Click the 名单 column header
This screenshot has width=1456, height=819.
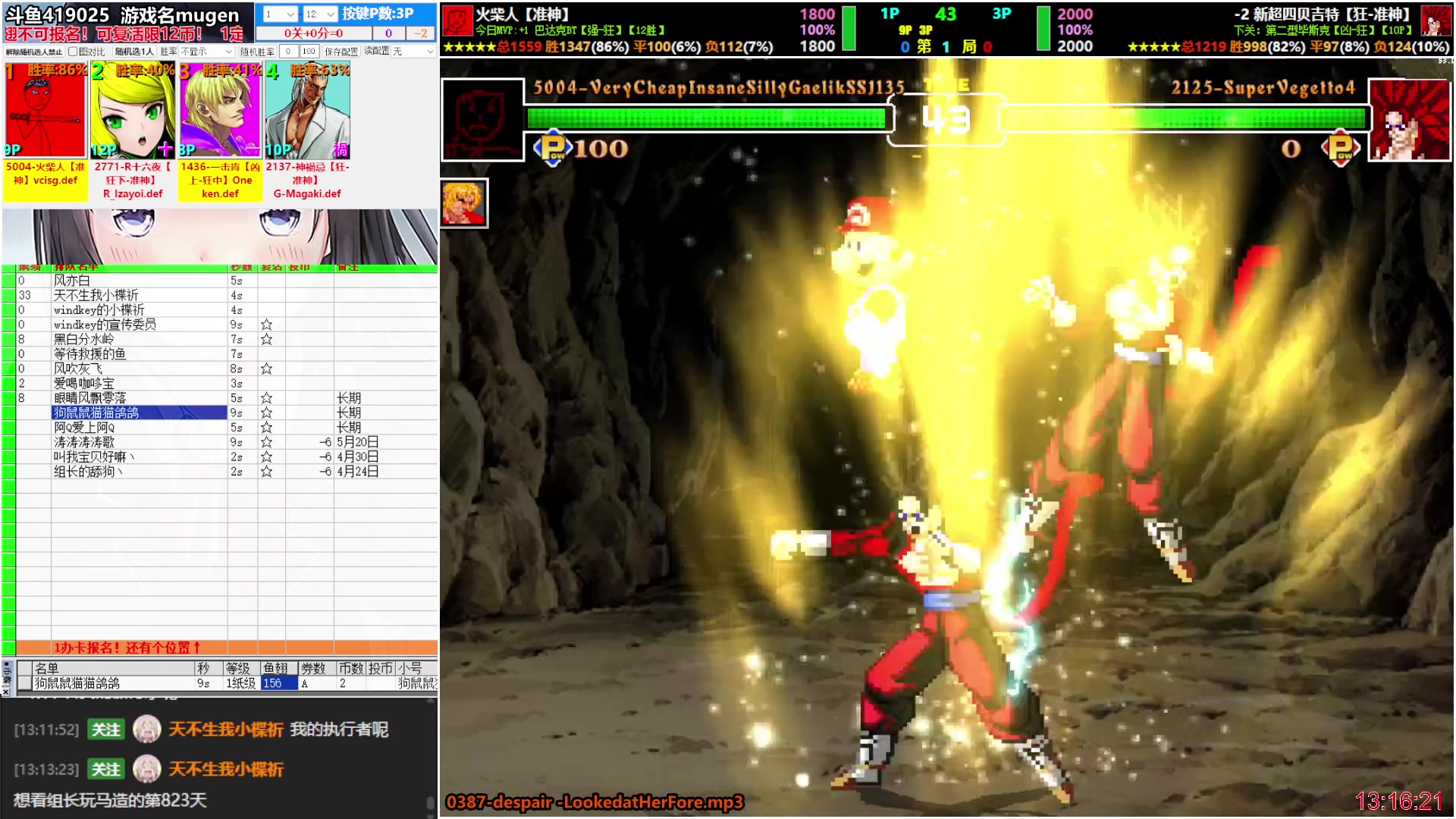[x=114, y=668]
